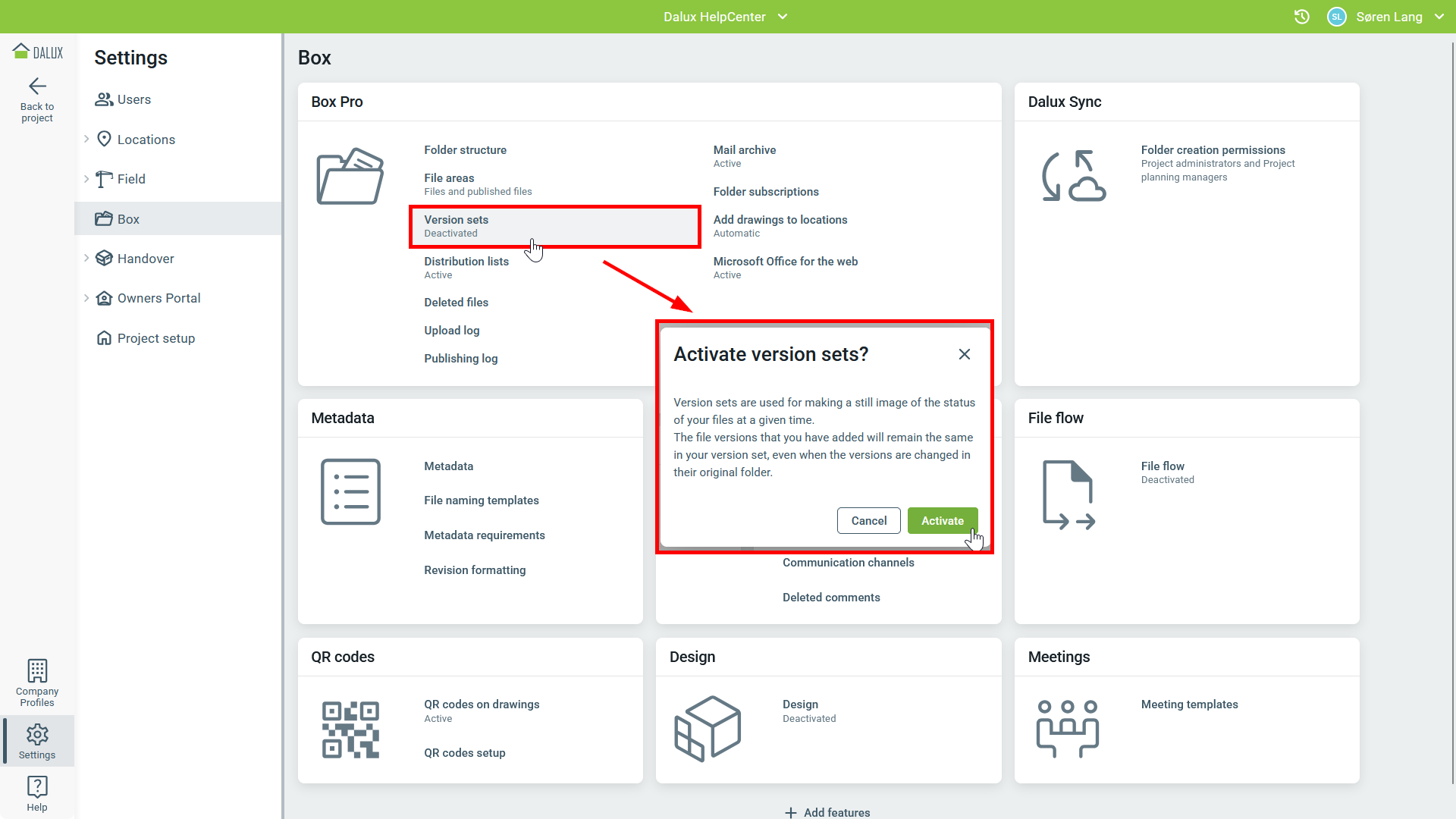Close the dialog with the X
The width and height of the screenshot is (1456, 819).
tap(964, 354)
